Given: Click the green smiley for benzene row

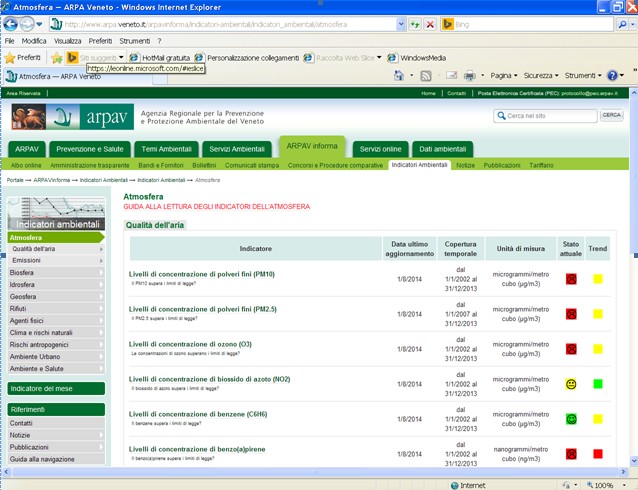Looking at the screenshot, I should pyautogui.click(x=571, y=419).
